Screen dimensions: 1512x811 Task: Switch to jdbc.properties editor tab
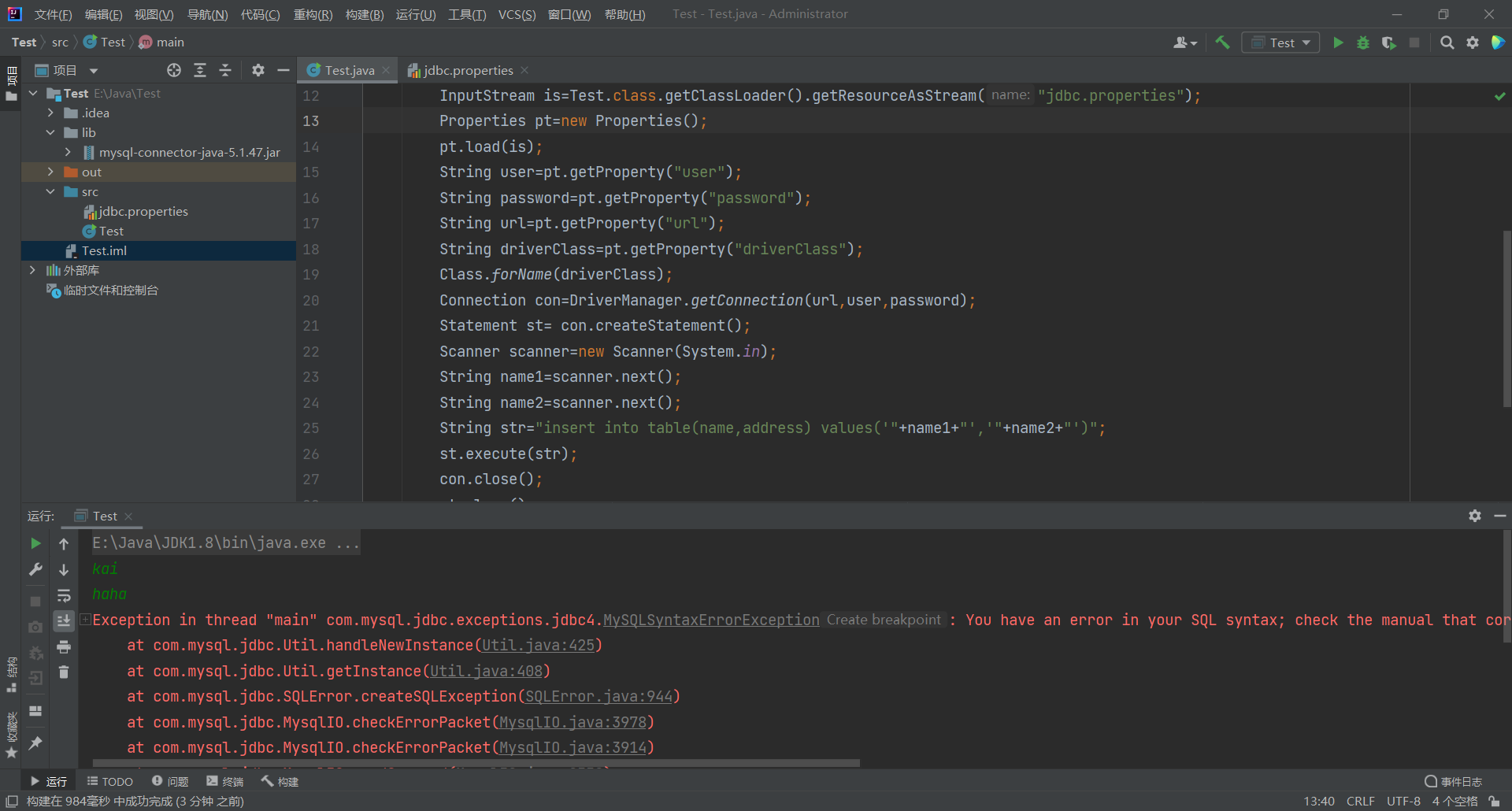click(468, 70)
